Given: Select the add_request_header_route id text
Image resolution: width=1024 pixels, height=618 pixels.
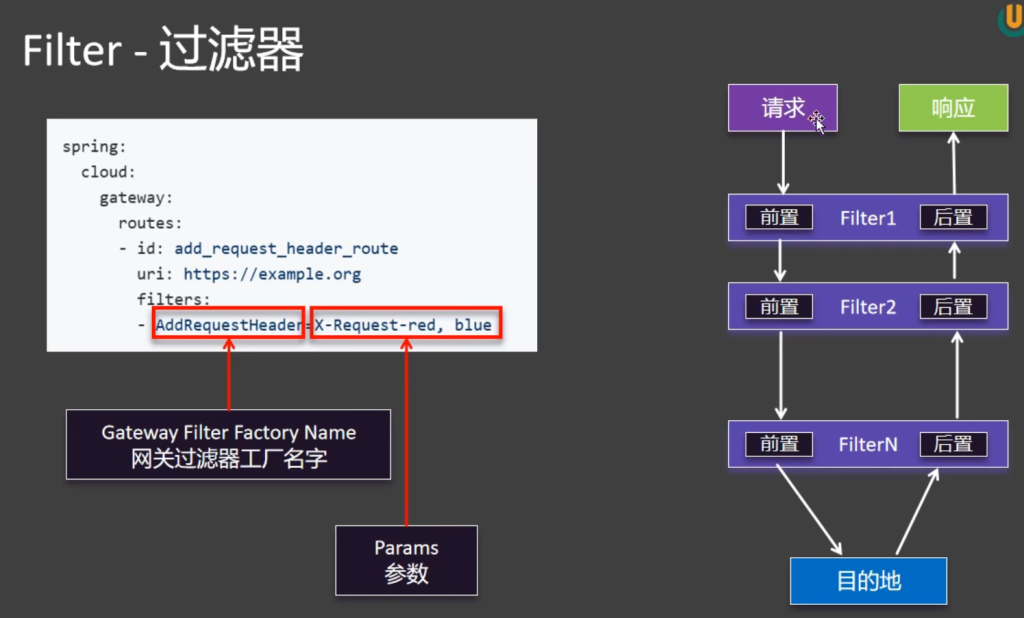Looking at the screenshot, I should pos(286,248).
